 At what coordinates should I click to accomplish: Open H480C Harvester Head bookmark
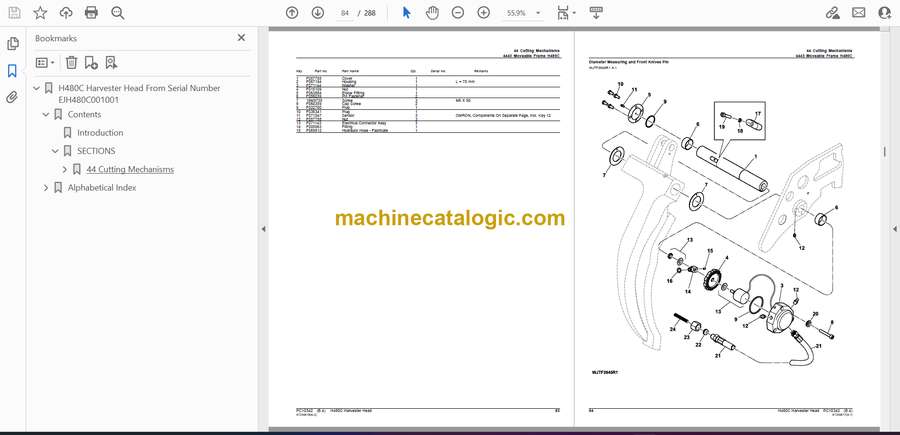point(139,94)
